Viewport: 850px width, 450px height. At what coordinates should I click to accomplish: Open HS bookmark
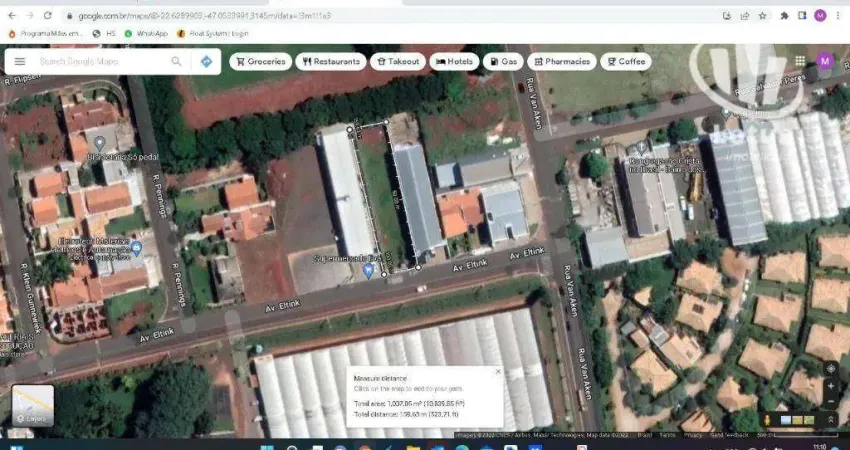tap(104, 34)
